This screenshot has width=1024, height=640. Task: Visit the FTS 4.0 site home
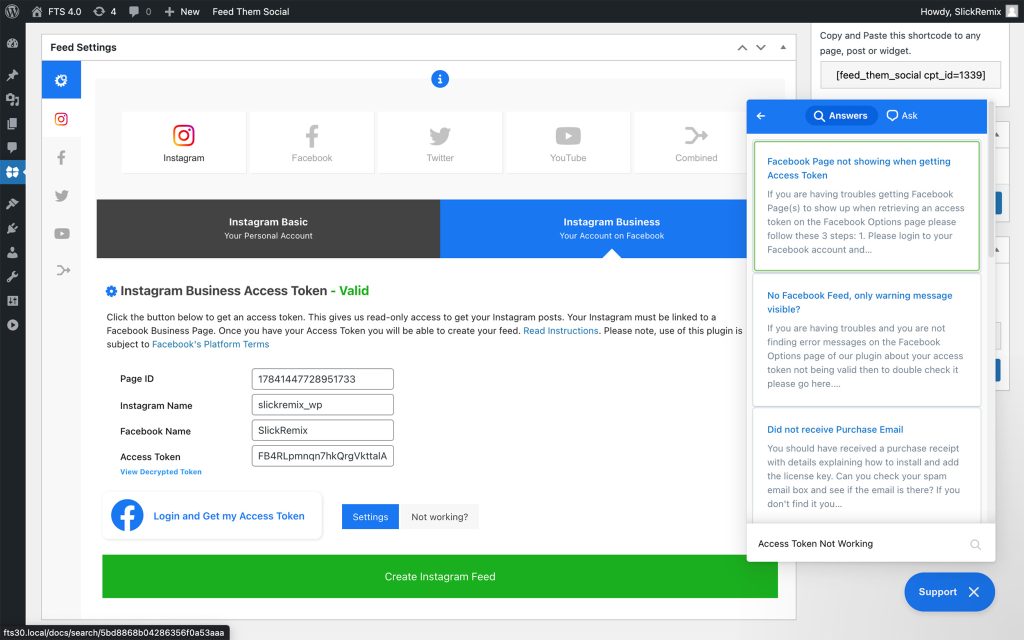pyautogui.click(x=56, y=11)
